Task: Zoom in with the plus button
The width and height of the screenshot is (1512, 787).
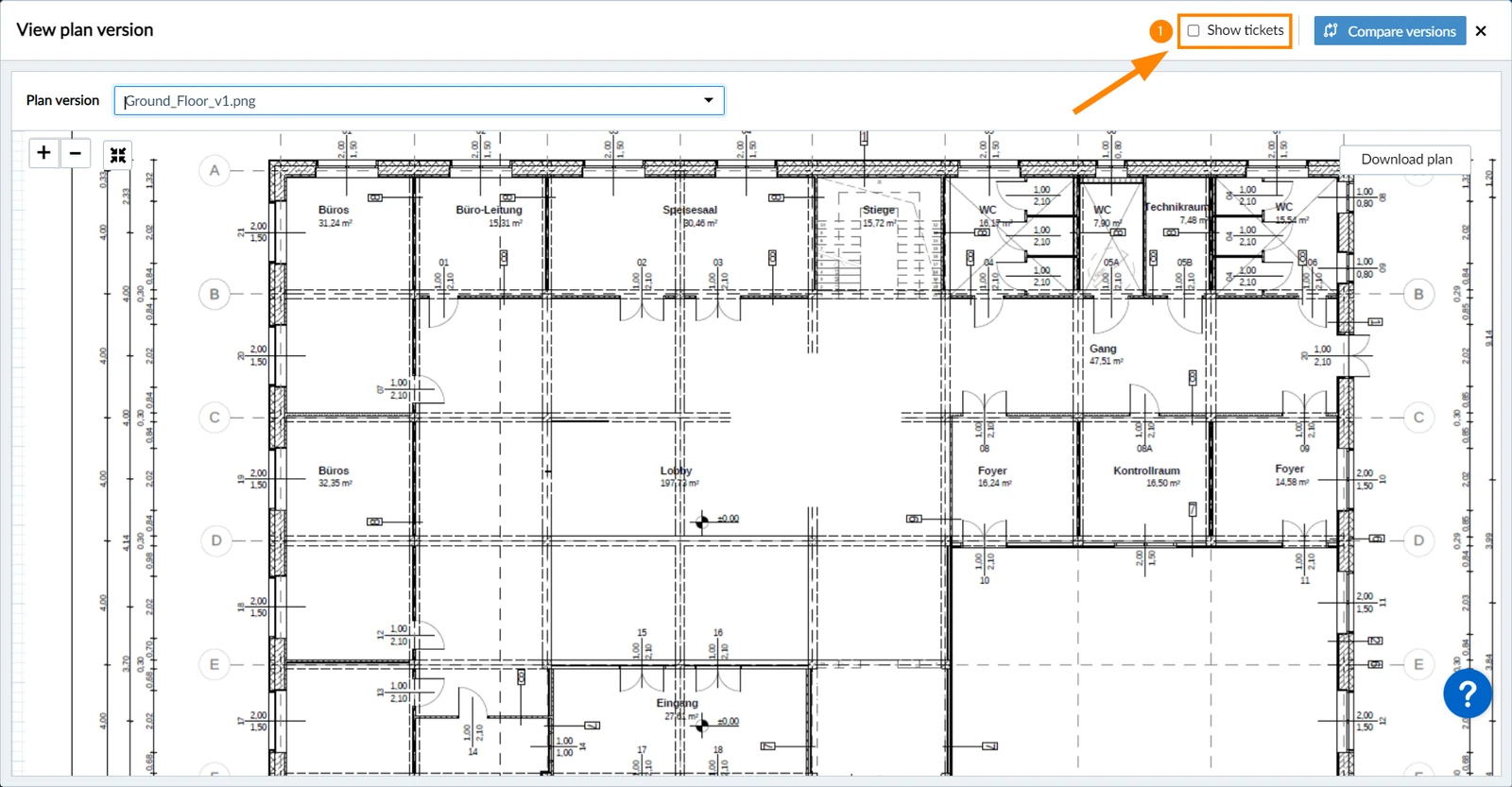Action: [x=43, y=152]
